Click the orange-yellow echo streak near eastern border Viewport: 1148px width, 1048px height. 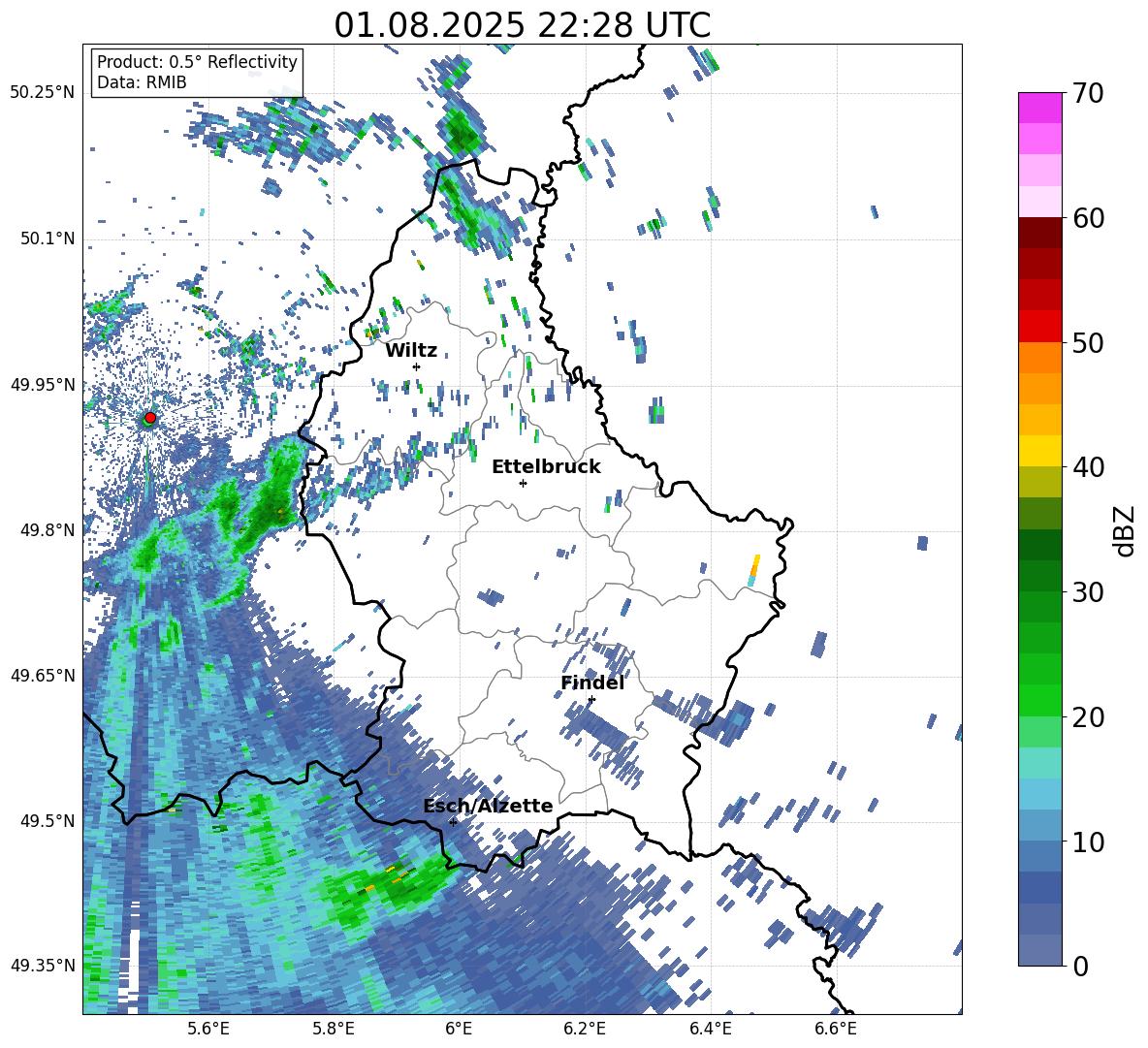(753, 570)
